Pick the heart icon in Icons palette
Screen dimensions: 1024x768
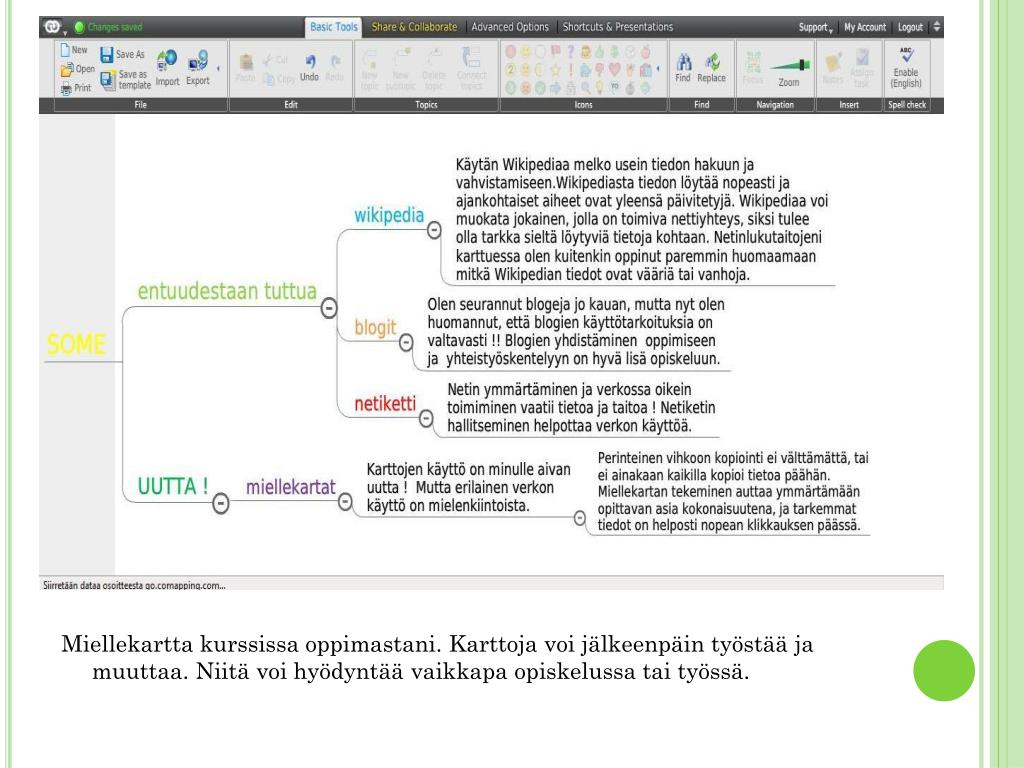614,69
